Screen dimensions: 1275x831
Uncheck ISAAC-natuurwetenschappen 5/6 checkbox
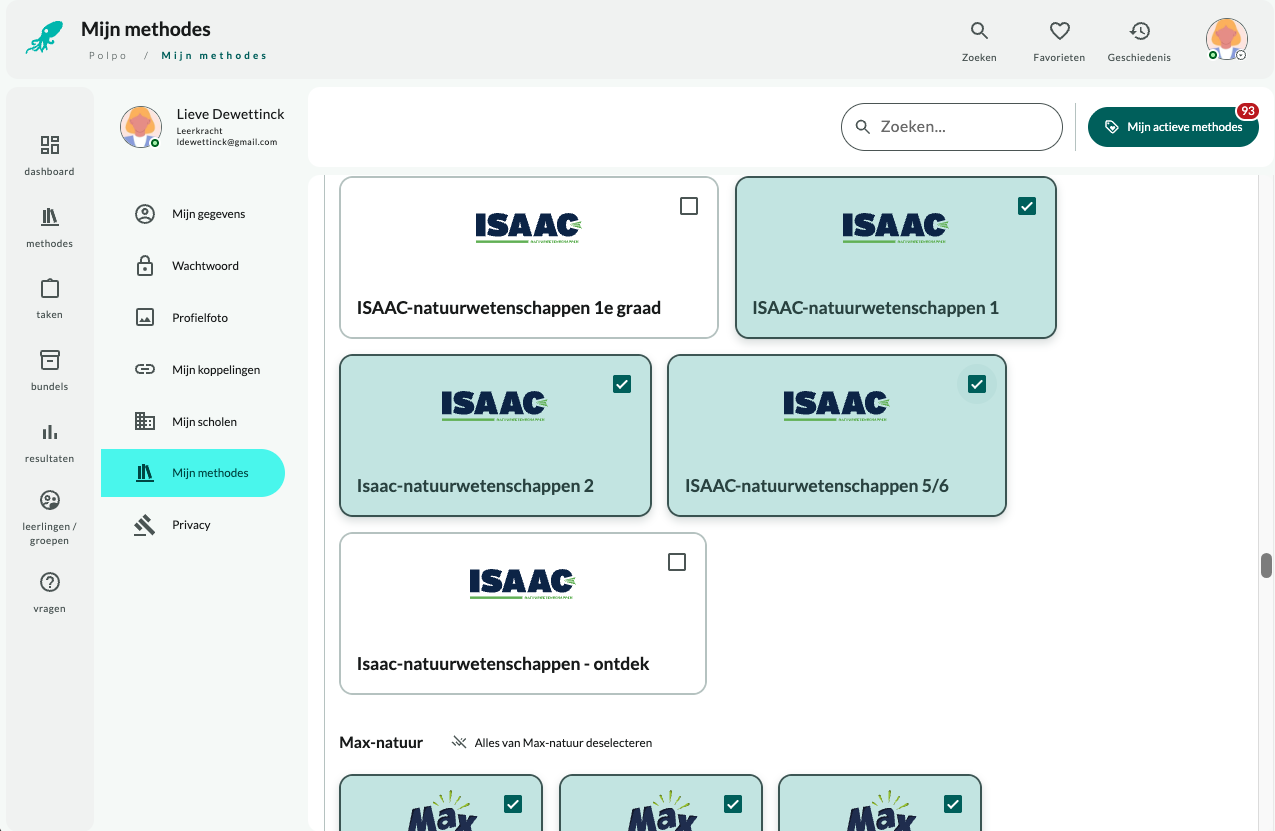(x=977, y=384)
